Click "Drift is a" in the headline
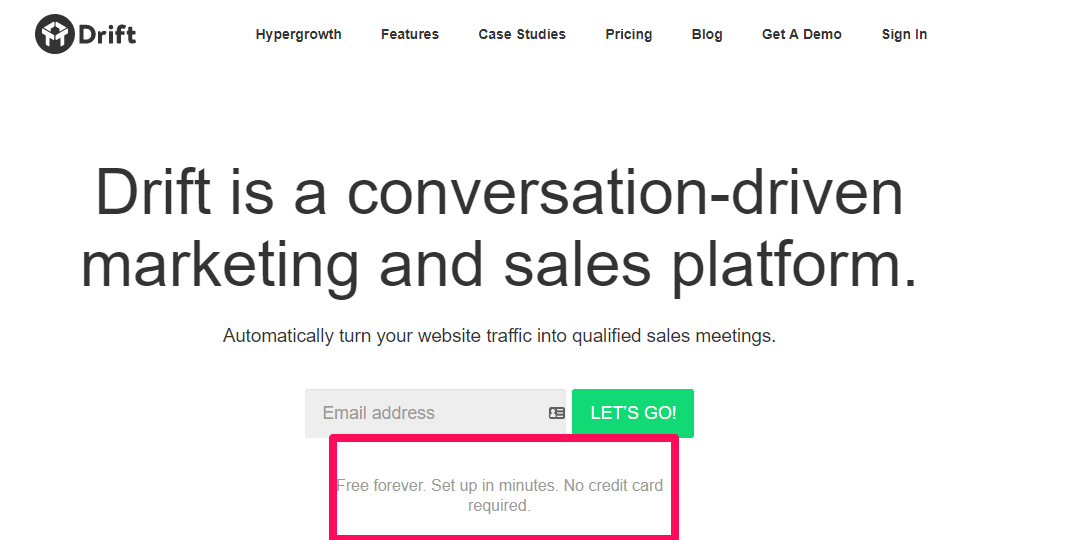The width and height of the screenshot is (1079, 540). point(211,193)
